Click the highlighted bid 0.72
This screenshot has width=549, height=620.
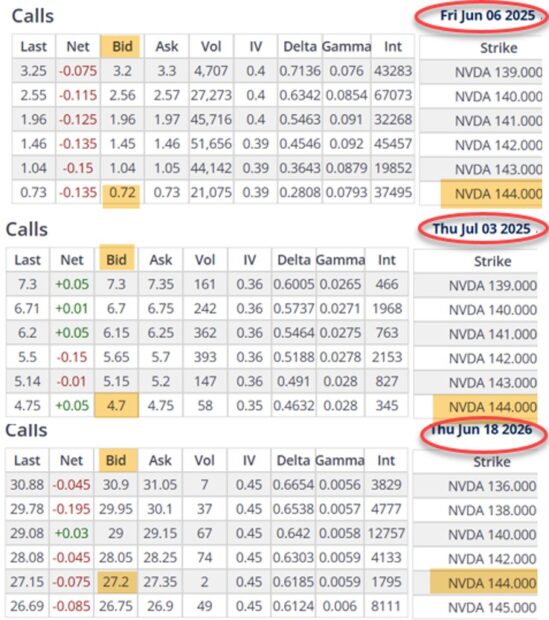tap(122, 193)
